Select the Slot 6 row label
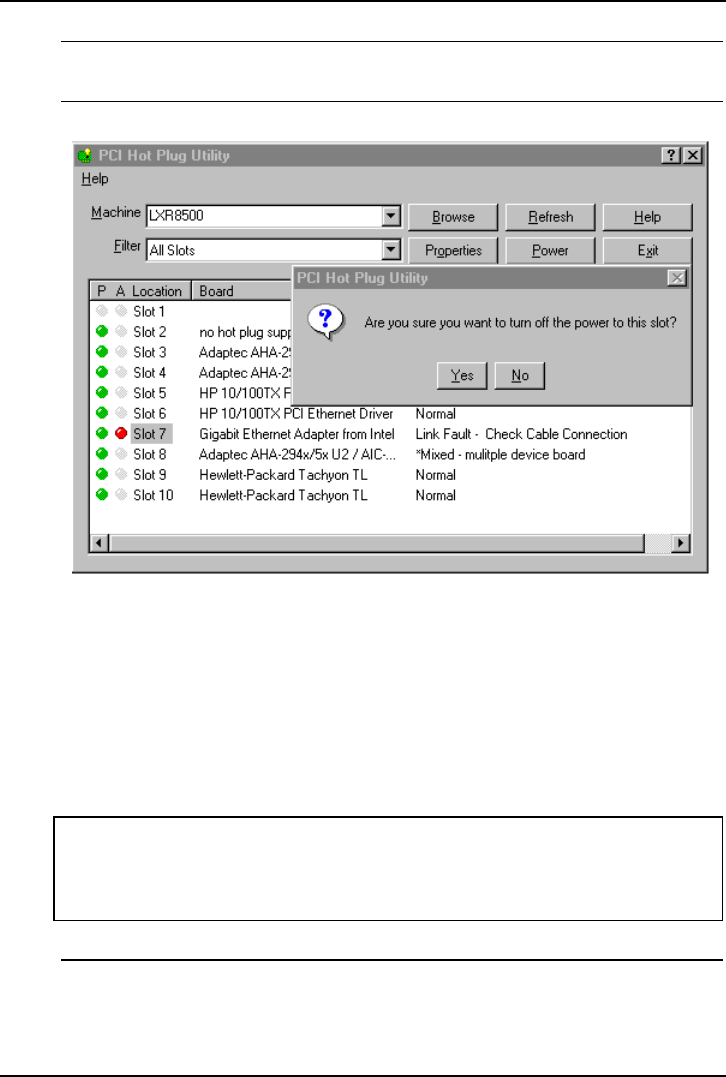726x1077 pixels. (150, 413)
